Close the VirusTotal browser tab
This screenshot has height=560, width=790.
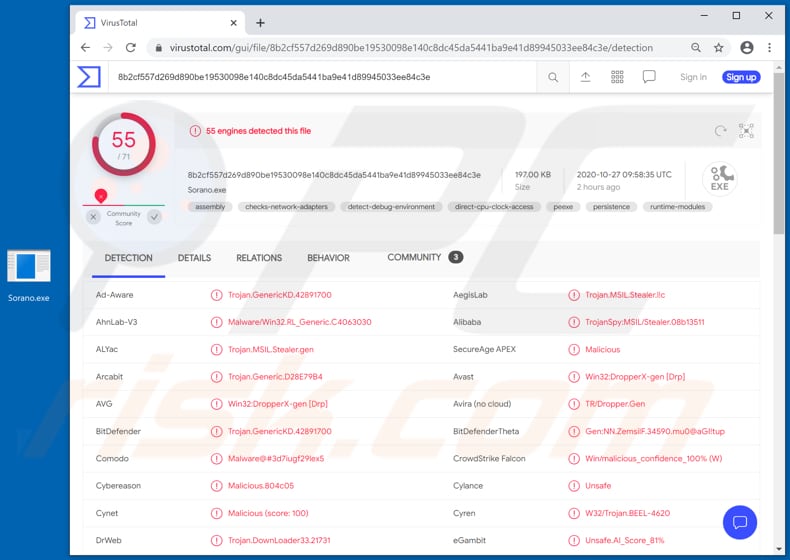click(x=233, y=23)
